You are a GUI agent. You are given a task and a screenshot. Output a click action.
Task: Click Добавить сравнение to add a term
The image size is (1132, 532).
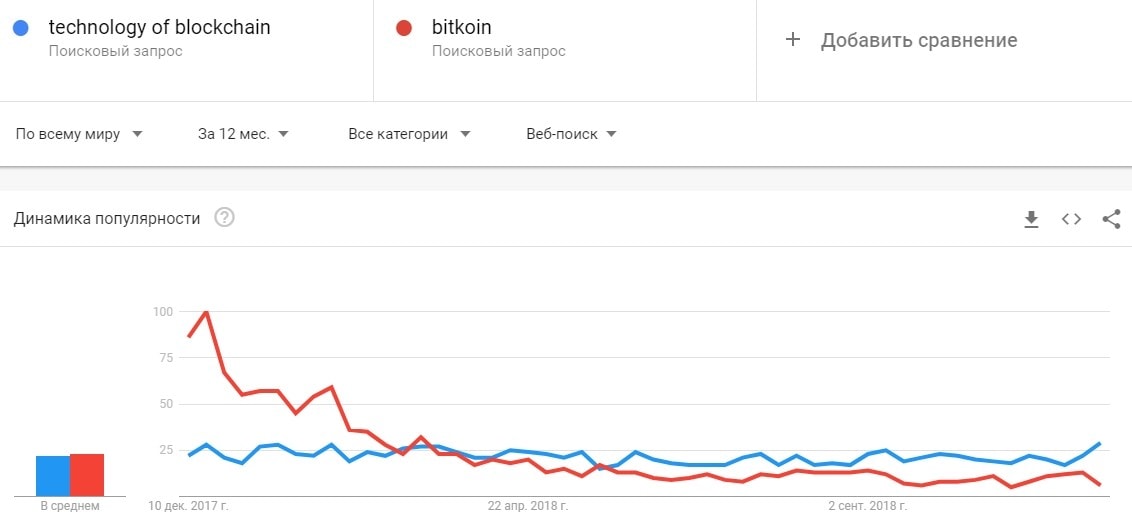(918, 40)
